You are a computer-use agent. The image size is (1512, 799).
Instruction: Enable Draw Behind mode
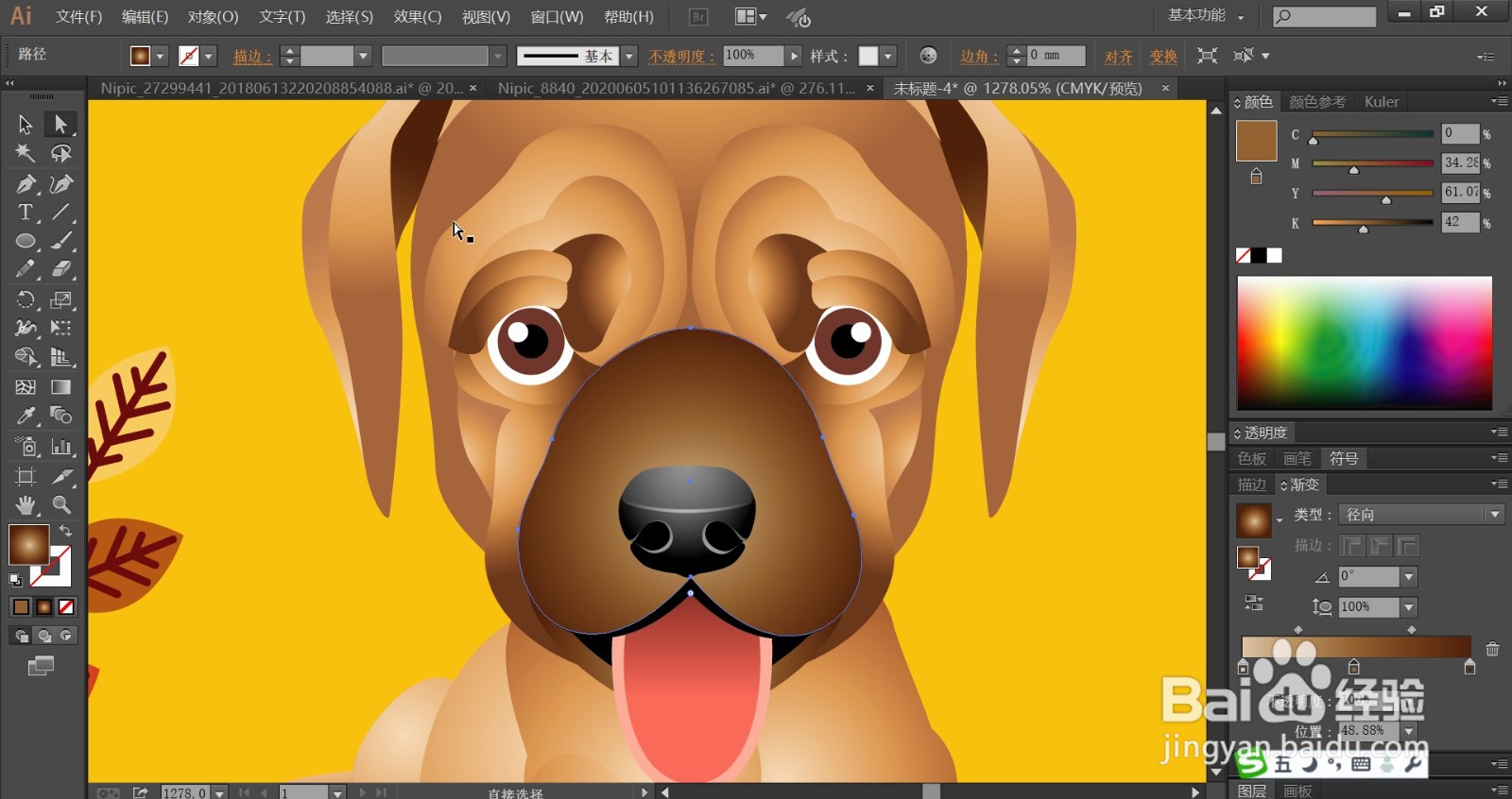43,636
